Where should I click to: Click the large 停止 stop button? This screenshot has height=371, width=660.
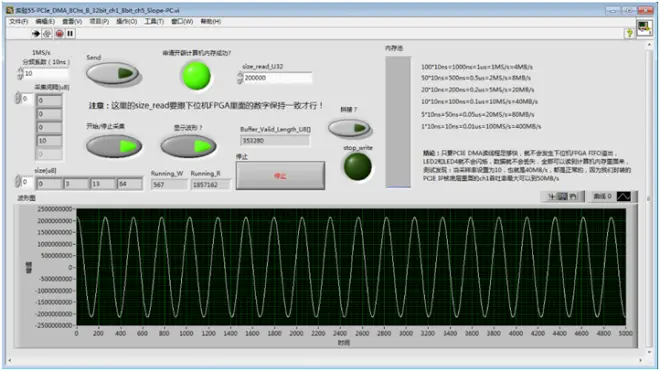[x=280, y=176]
